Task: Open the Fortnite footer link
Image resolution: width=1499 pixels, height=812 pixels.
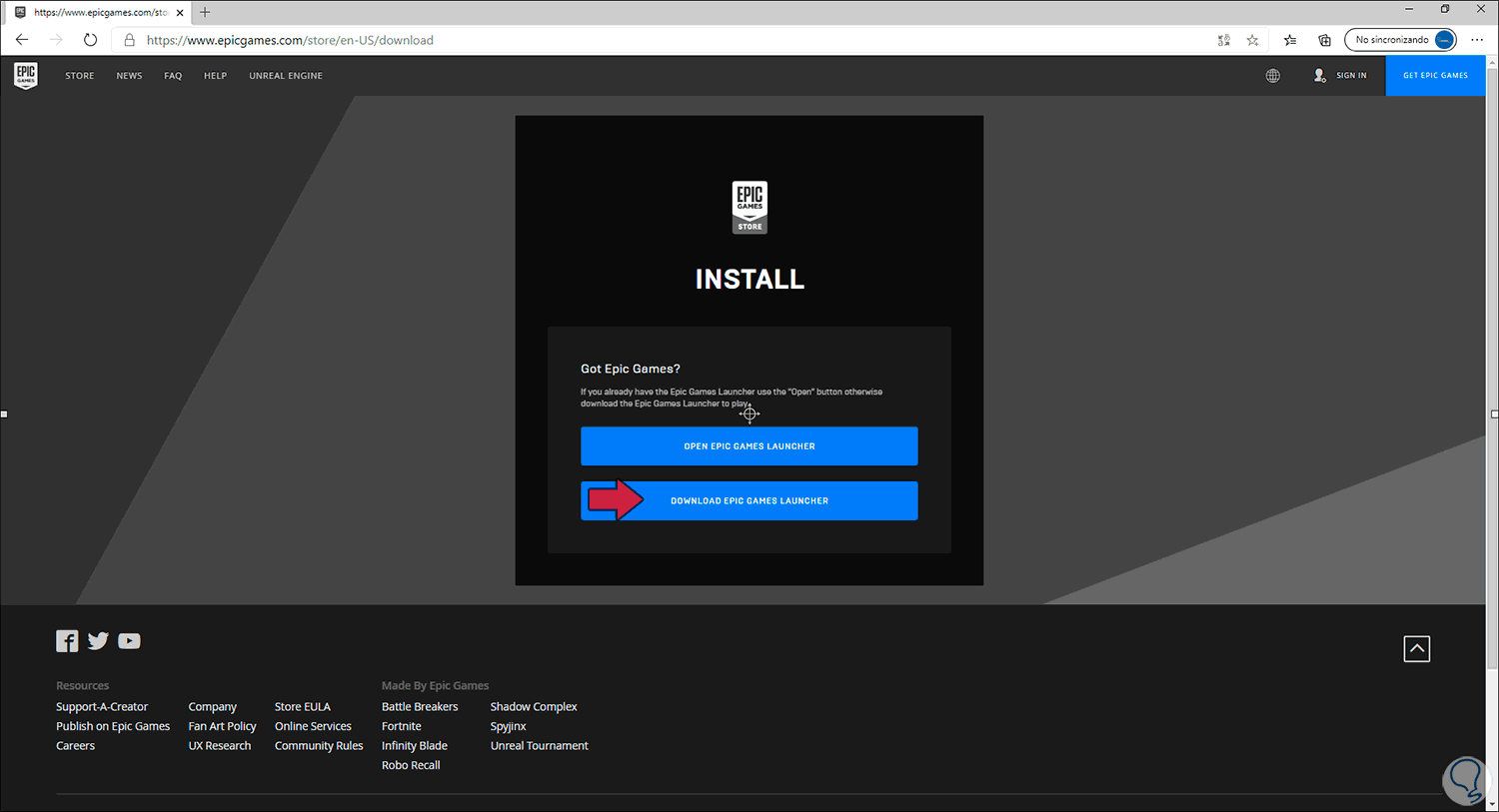Action: pyautogui.click(x=402, y=726)
